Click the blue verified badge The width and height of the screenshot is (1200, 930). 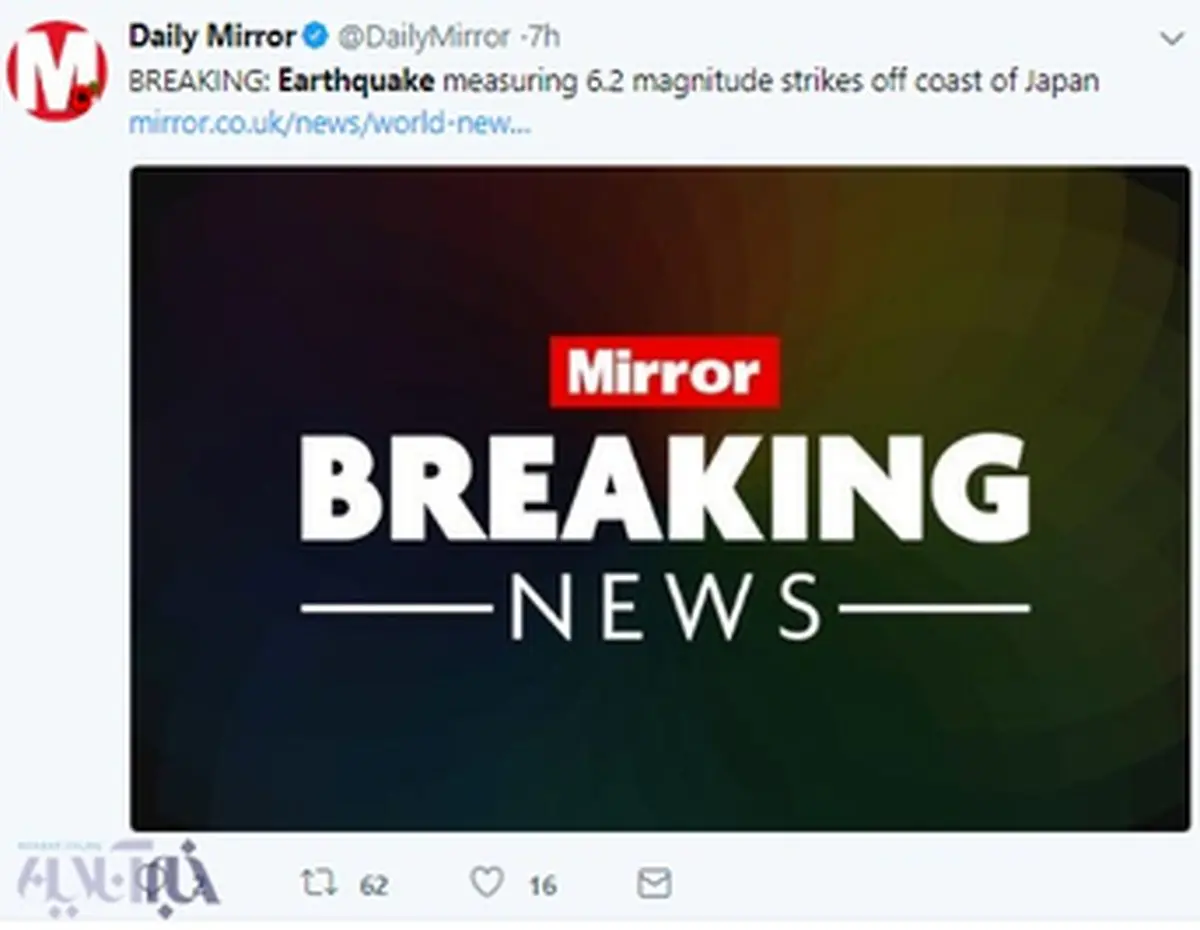click(315, 37)
